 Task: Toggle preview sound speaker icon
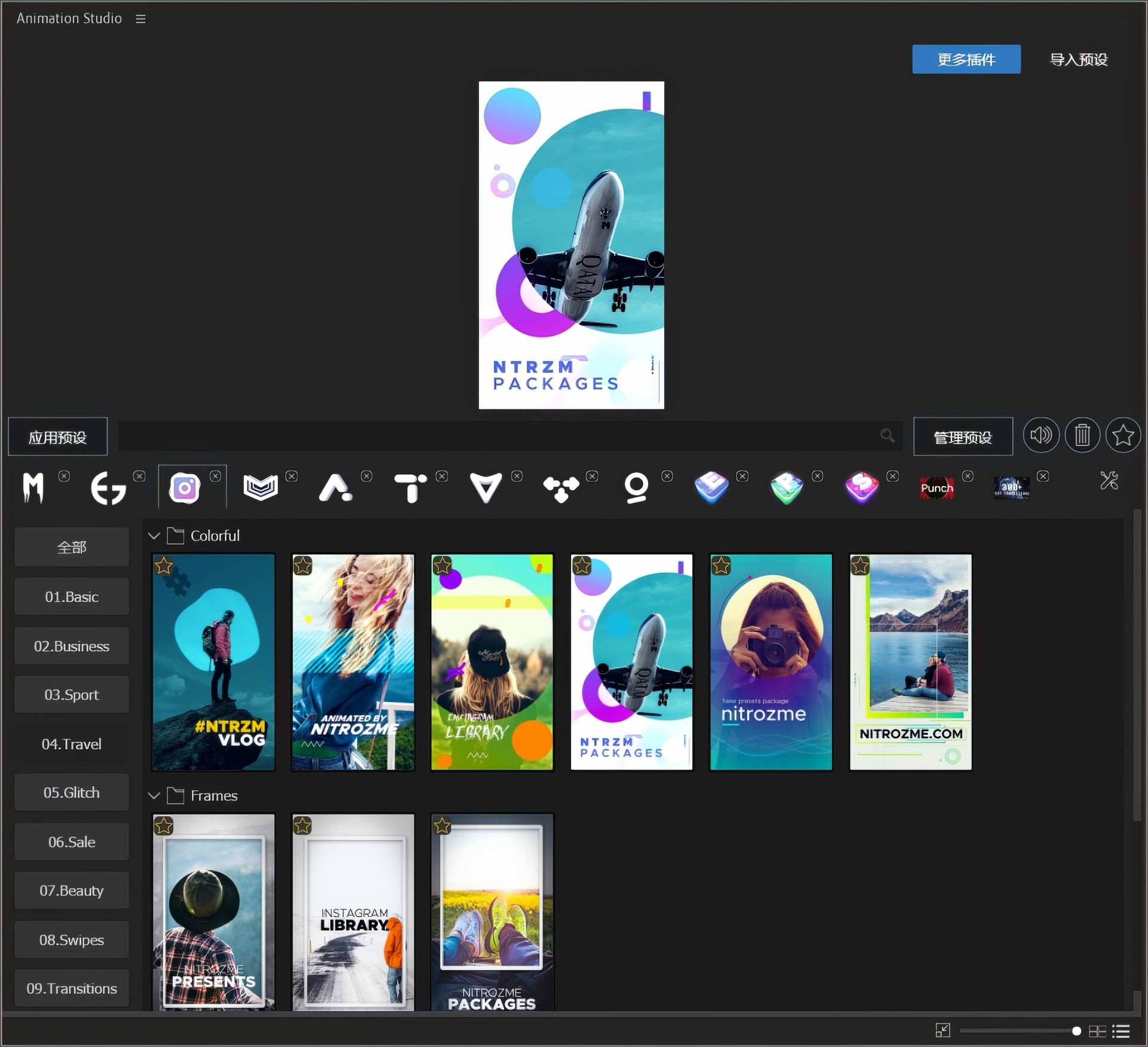coord(1040,435)
